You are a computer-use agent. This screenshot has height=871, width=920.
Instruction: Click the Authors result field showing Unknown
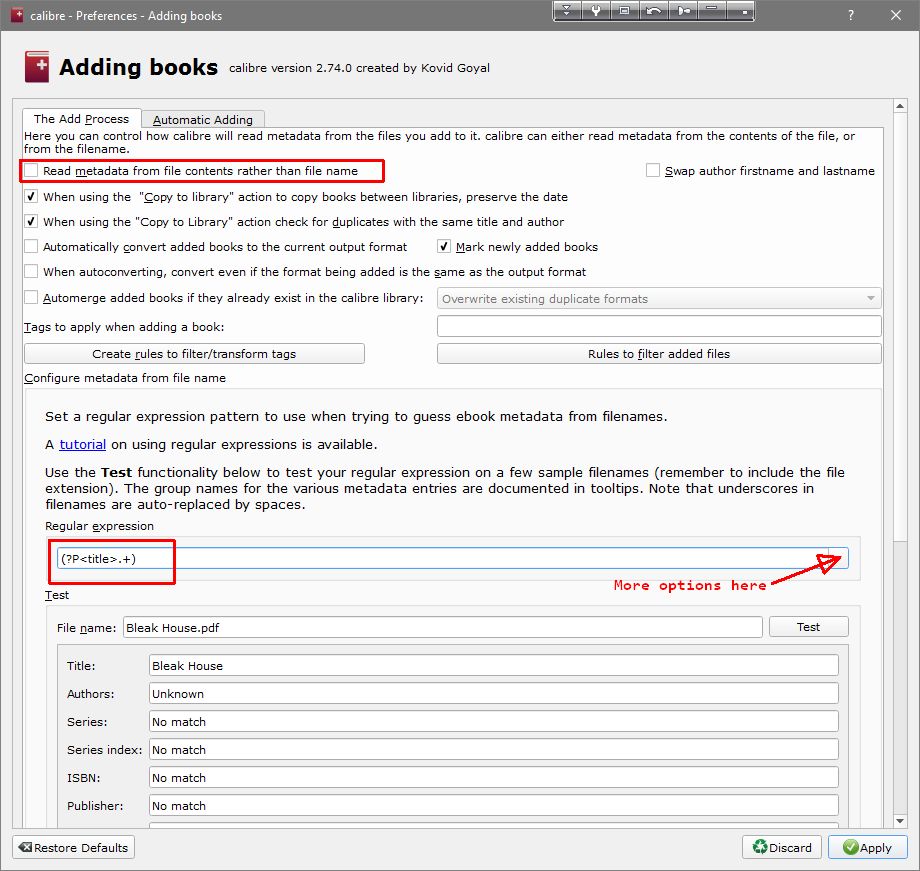pos(493,694)
